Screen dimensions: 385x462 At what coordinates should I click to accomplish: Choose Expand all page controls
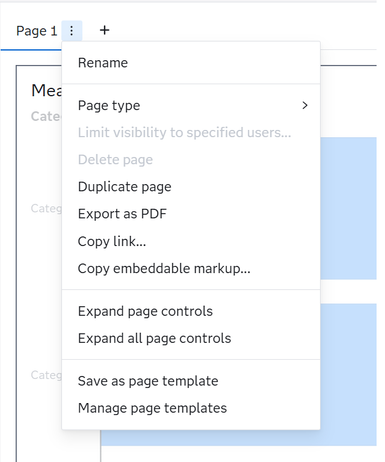(x=191, y=338)
